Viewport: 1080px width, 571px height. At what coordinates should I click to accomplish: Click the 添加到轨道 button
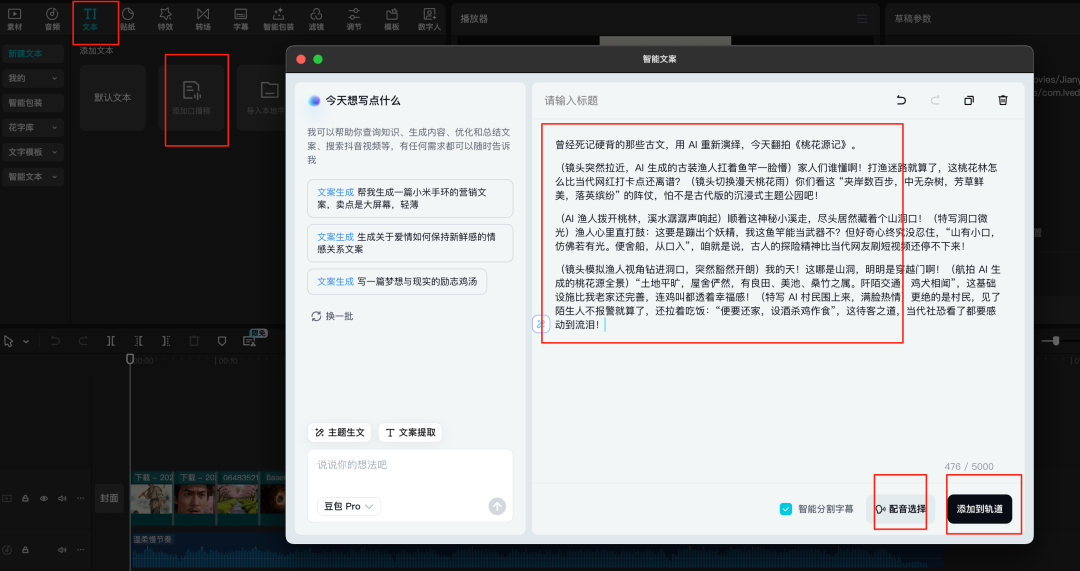coord(979,509)
